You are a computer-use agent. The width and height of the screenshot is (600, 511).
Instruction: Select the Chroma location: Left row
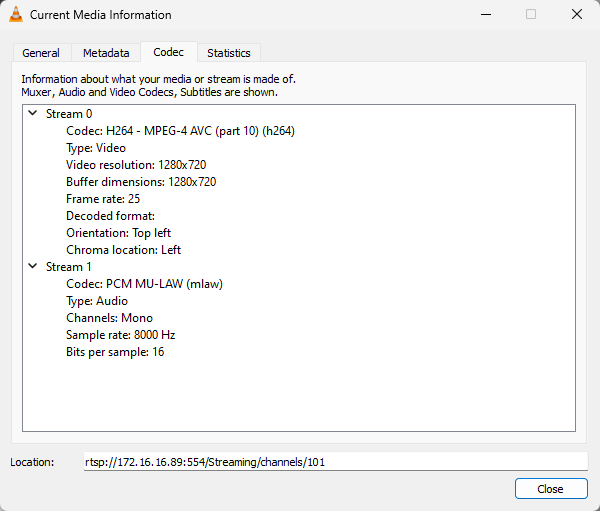123,250
